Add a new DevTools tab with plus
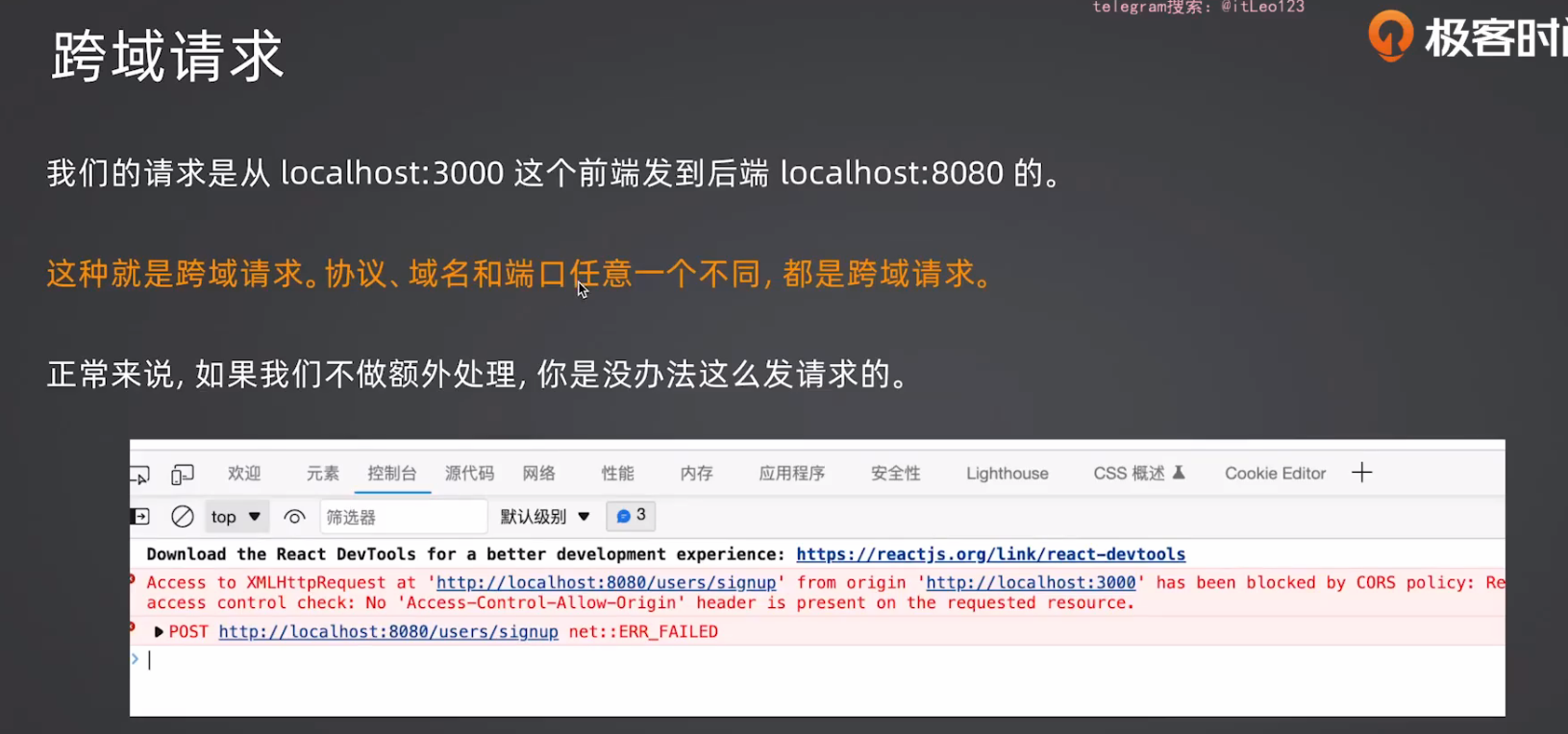The width and height of the screenshot is (1568, 734). tap(1361, 473)
